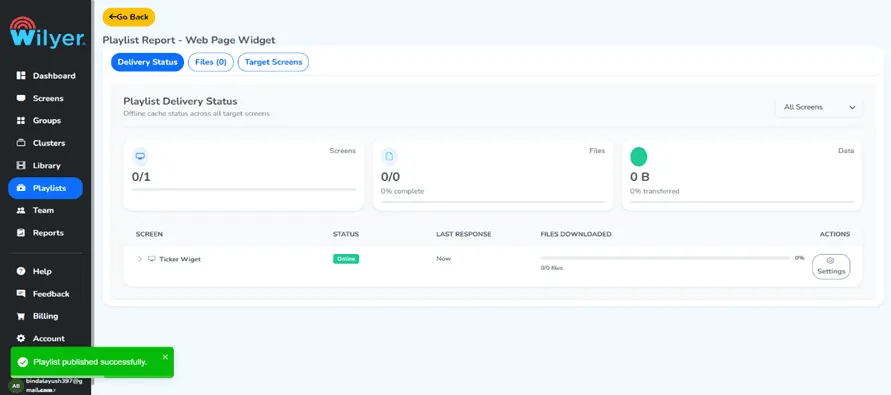
Task: Expand the Ticker Wiget row
Action: tap(140, 259)
